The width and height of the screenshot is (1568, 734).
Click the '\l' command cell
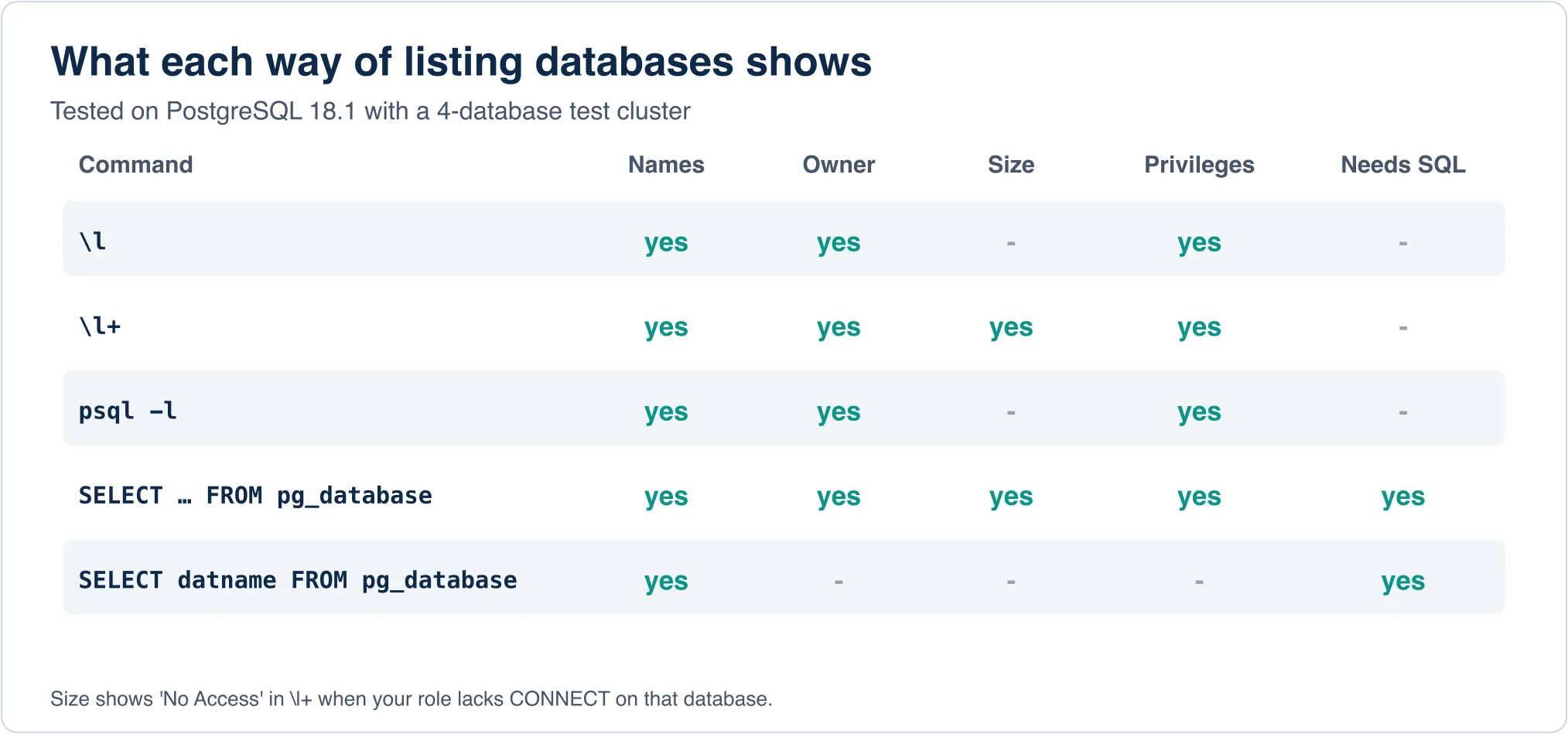point(93,241)
